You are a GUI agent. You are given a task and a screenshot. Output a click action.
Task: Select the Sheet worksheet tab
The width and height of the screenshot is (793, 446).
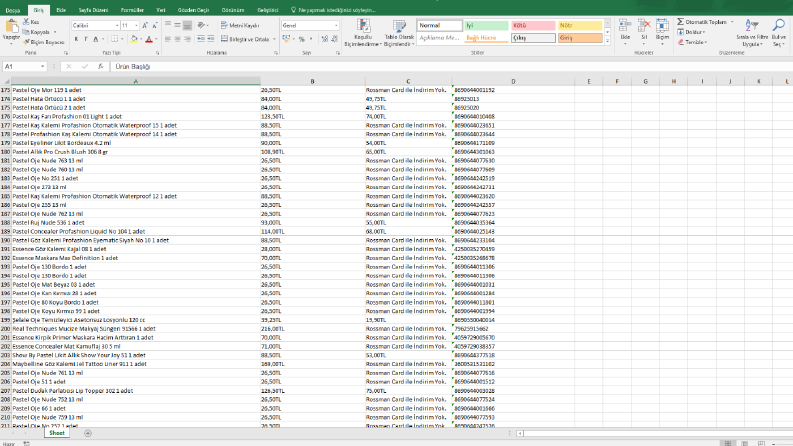(x=57, y=433)
